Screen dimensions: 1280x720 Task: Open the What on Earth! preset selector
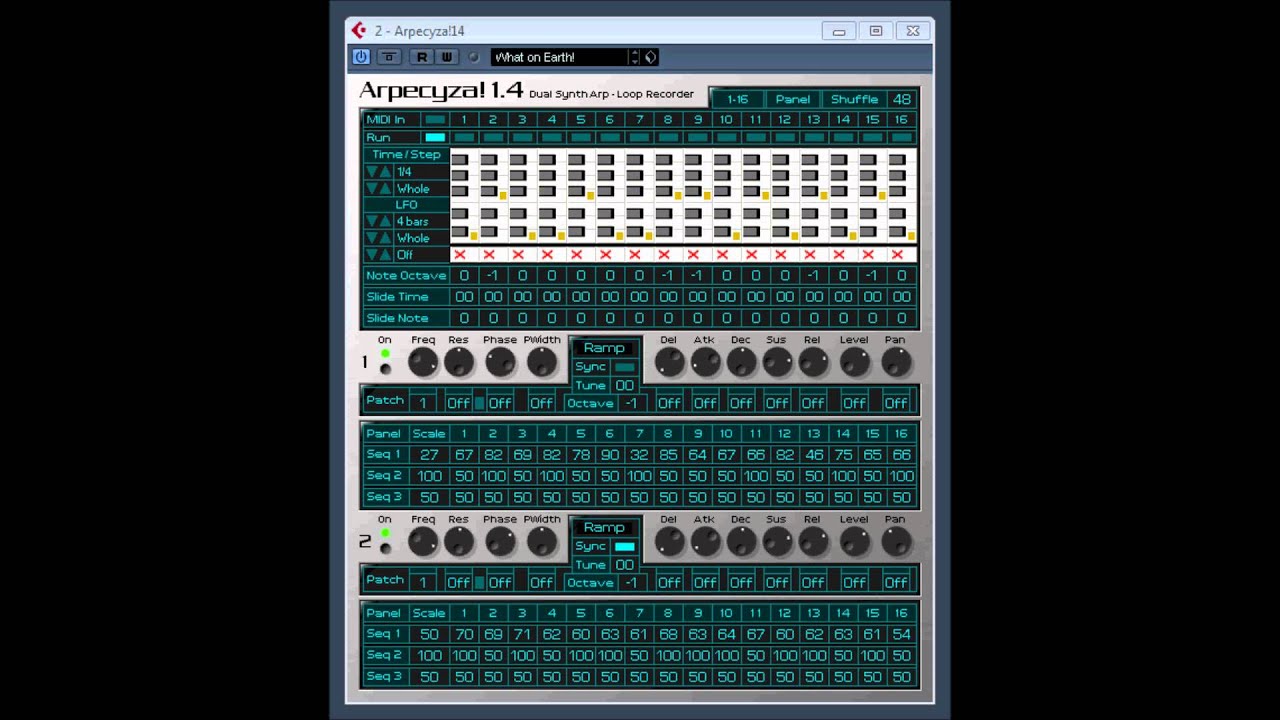[559, 57]
